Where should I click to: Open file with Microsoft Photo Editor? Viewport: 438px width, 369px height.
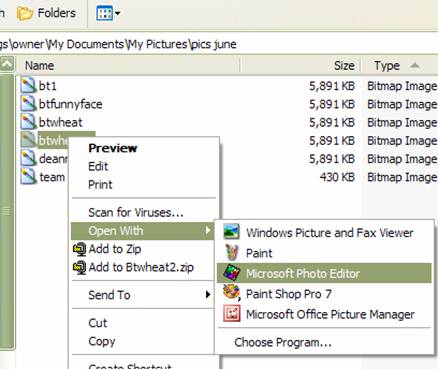click(x=324, y=273)
